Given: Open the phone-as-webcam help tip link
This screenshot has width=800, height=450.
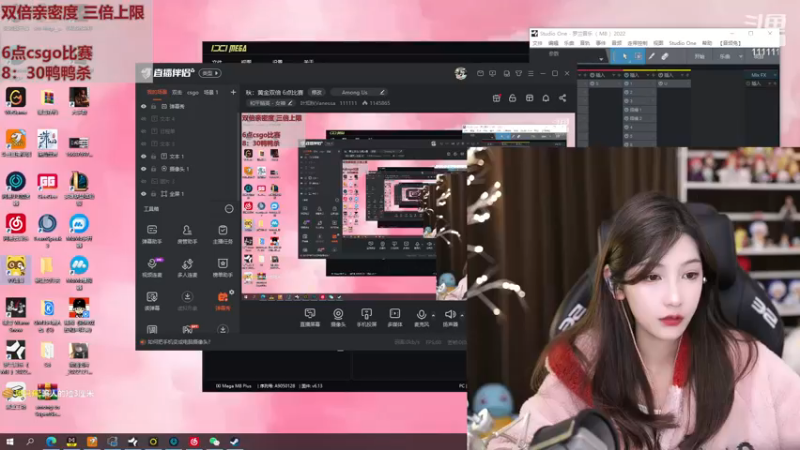Looking at the screenshot, I should pyautogui.click(x=179, y=342).
